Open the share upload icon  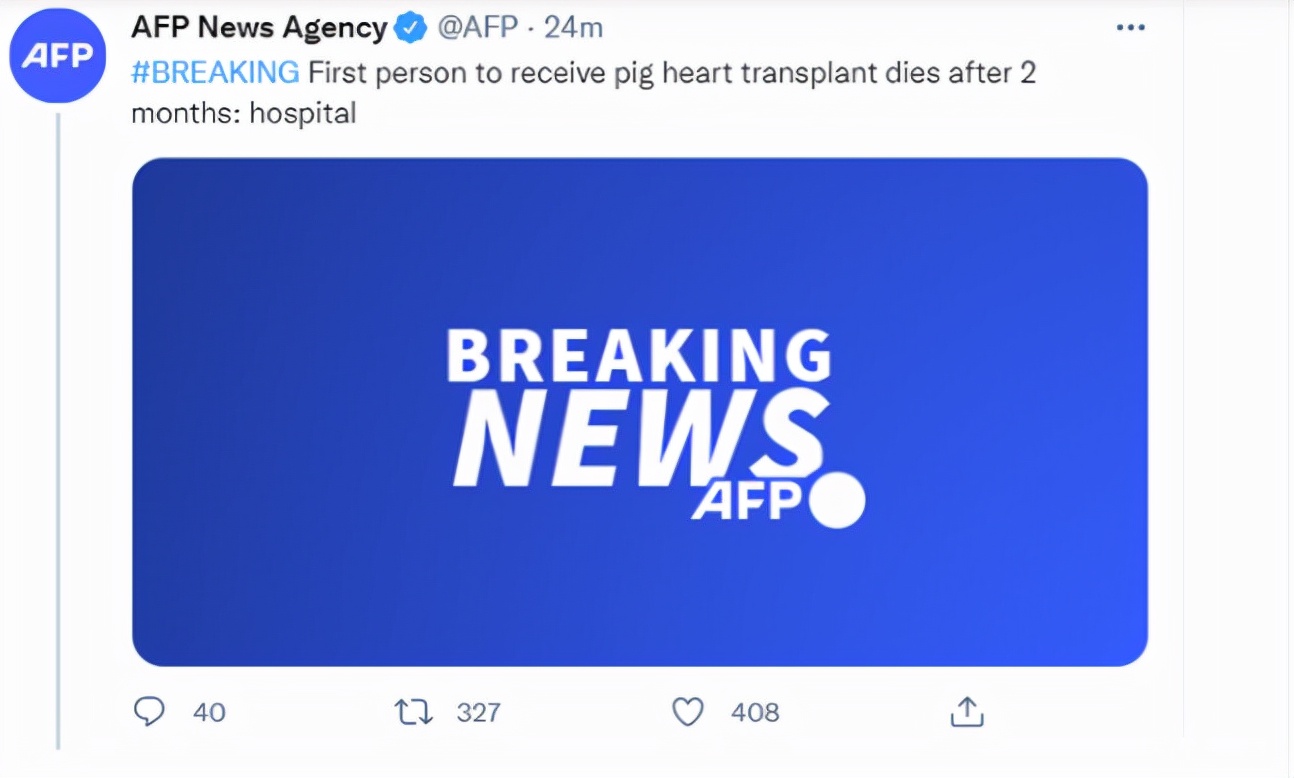967,712
